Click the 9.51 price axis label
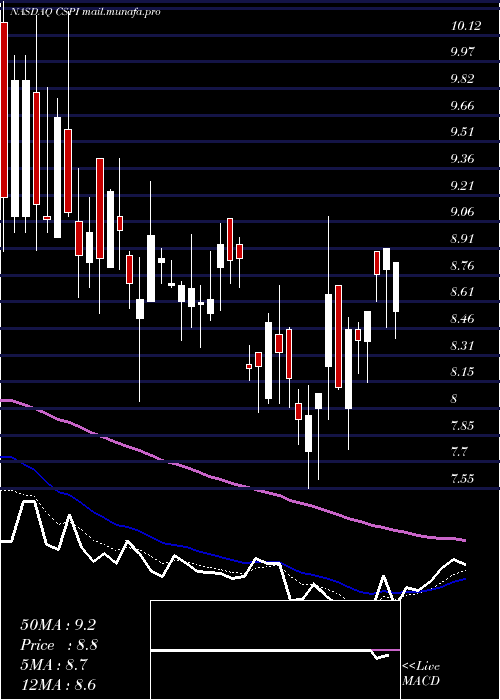The height and width of the screenshot is (700, 500). [463, 132]
